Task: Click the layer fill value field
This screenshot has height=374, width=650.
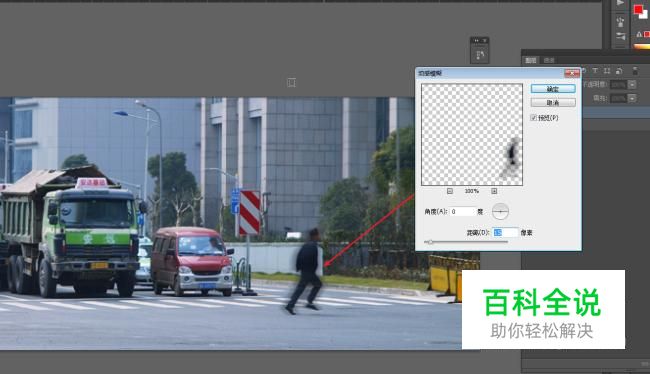Action: tap(618, 98)
